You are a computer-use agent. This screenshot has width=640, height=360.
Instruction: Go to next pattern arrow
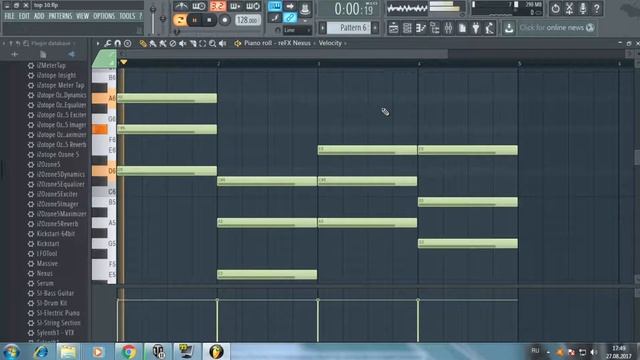tap(375, 28)
